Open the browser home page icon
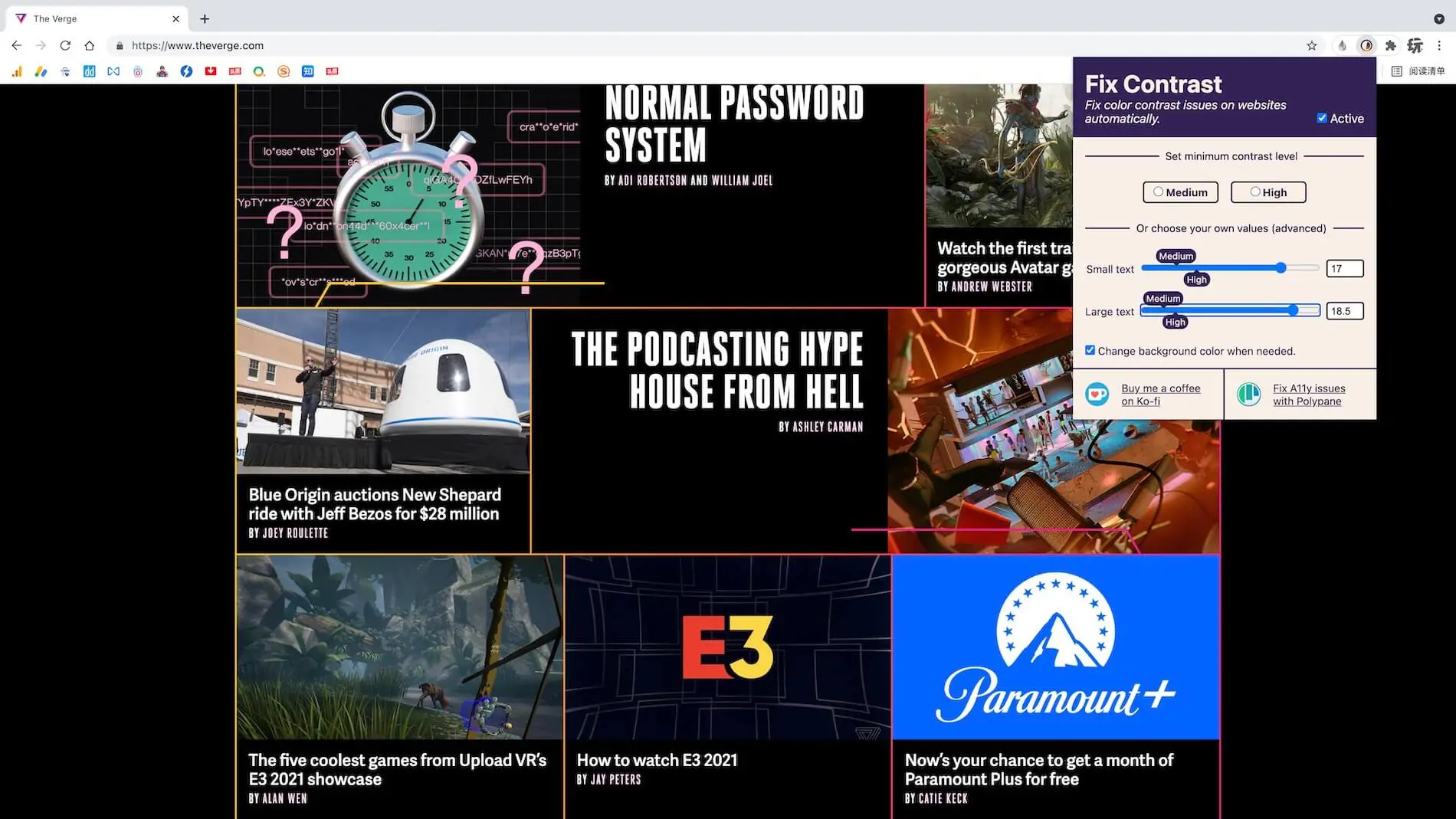This screenshot has width=1456, height=819. (90, 45)
